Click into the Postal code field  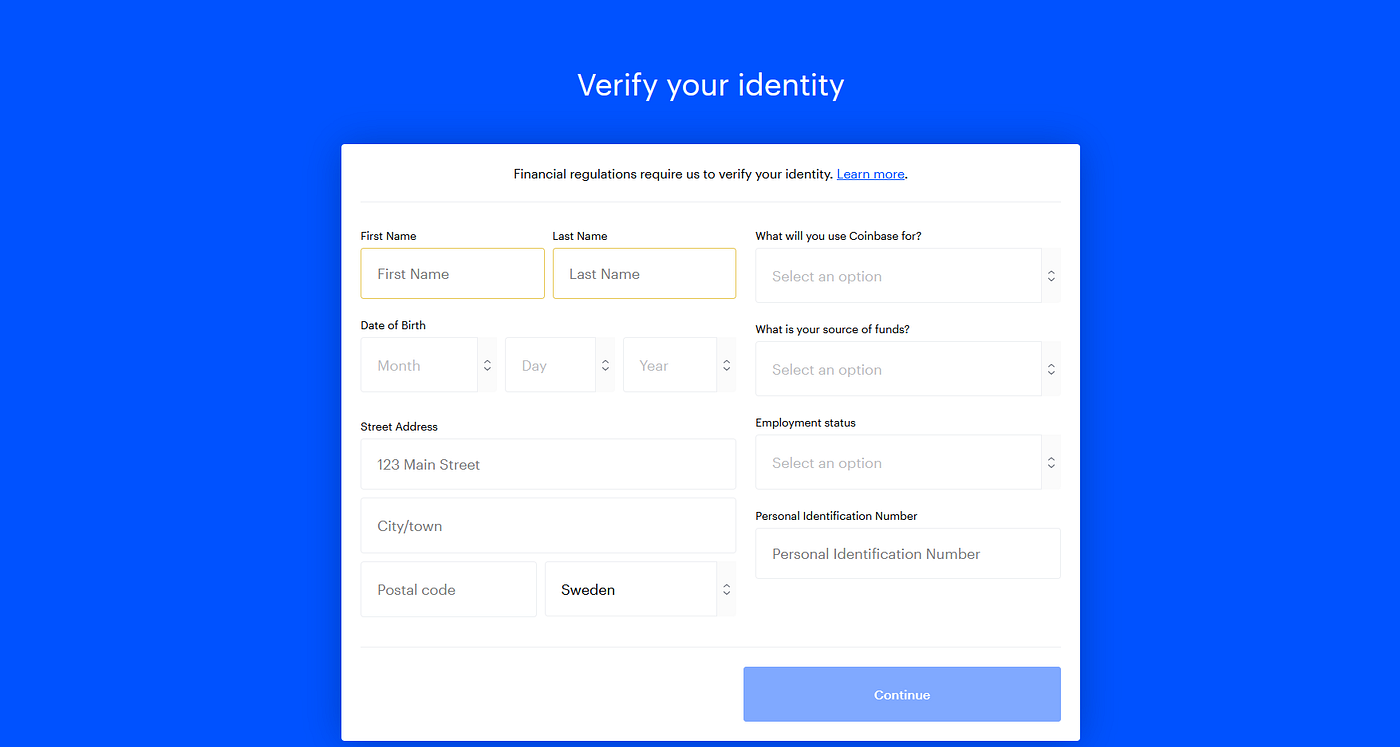click(x=448, y=589)
